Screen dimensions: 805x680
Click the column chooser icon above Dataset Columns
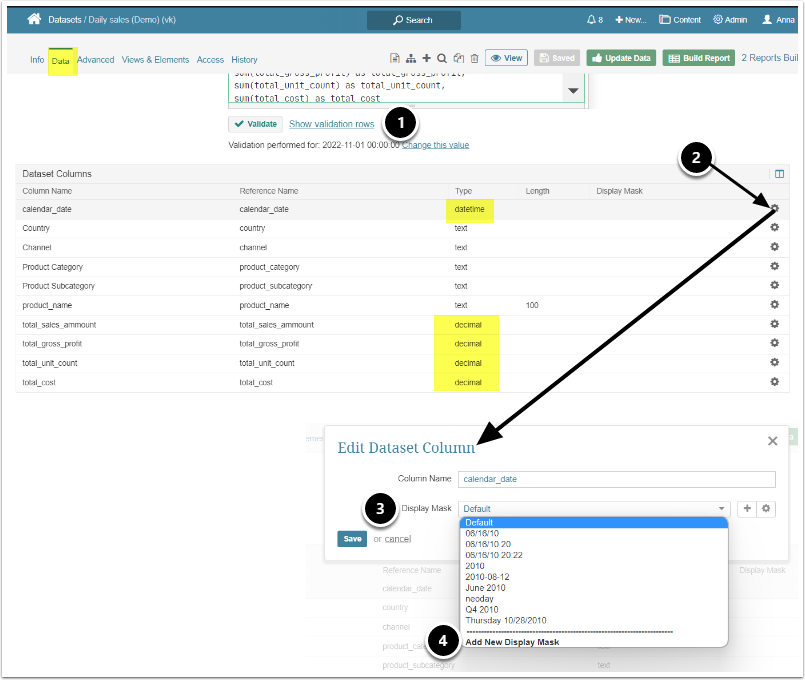tap(779, 172)
